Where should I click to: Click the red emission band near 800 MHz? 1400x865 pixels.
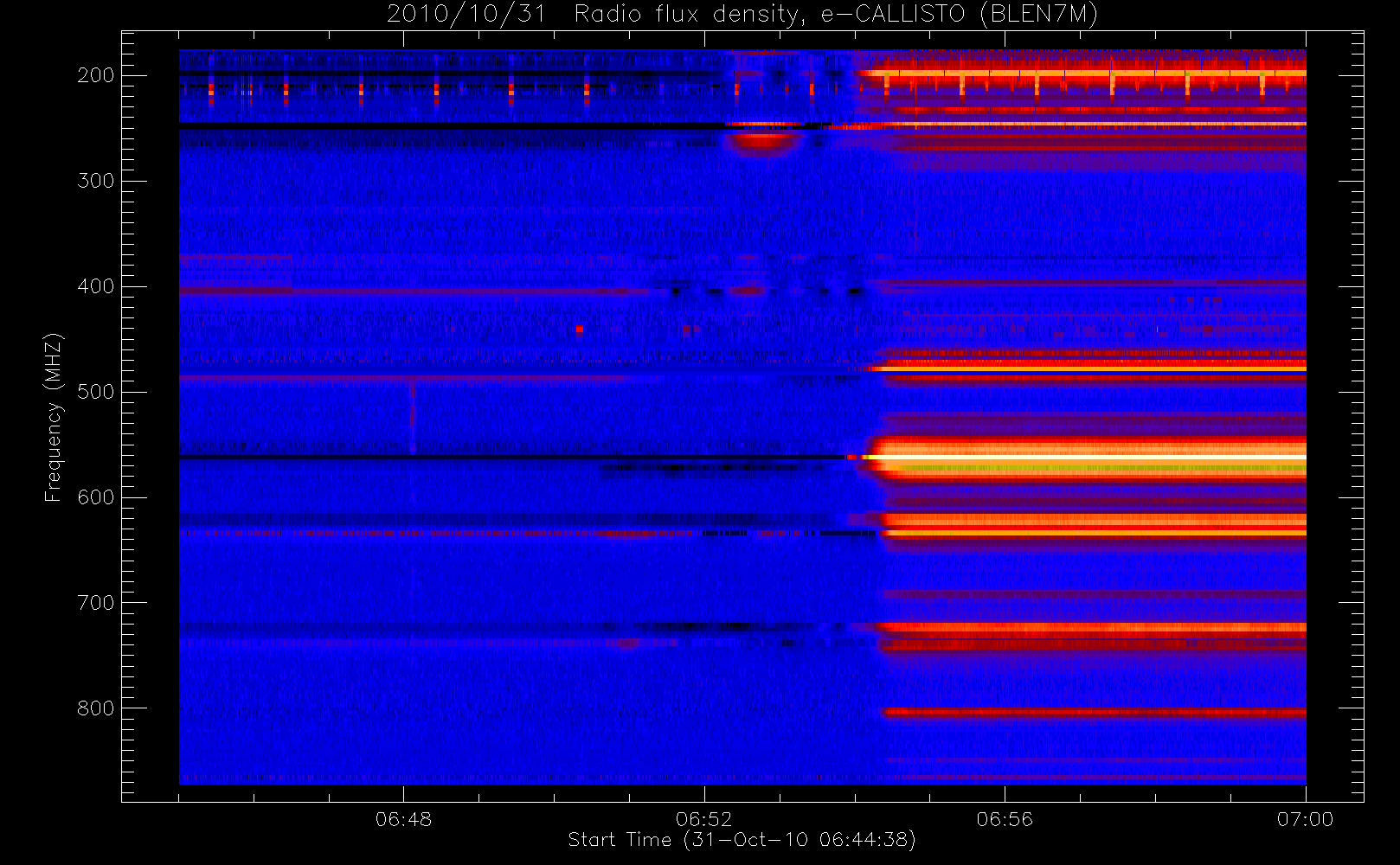(x=1094, y=713)
